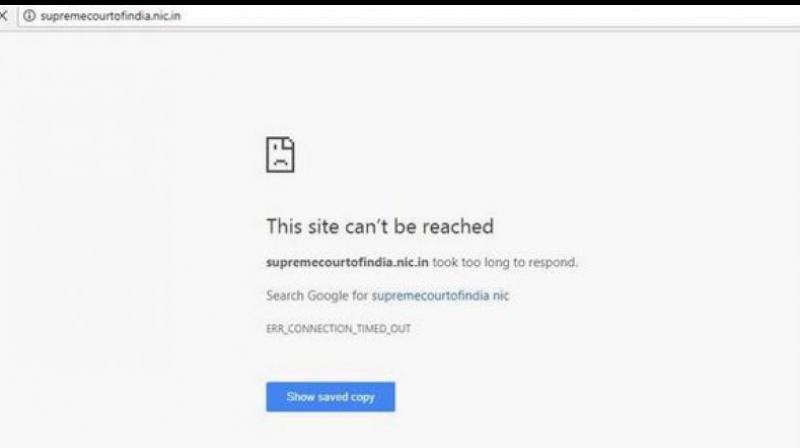This screenshot has height=448, width=800.
Task: Click the sad page error icon
Action: (280, 155)
